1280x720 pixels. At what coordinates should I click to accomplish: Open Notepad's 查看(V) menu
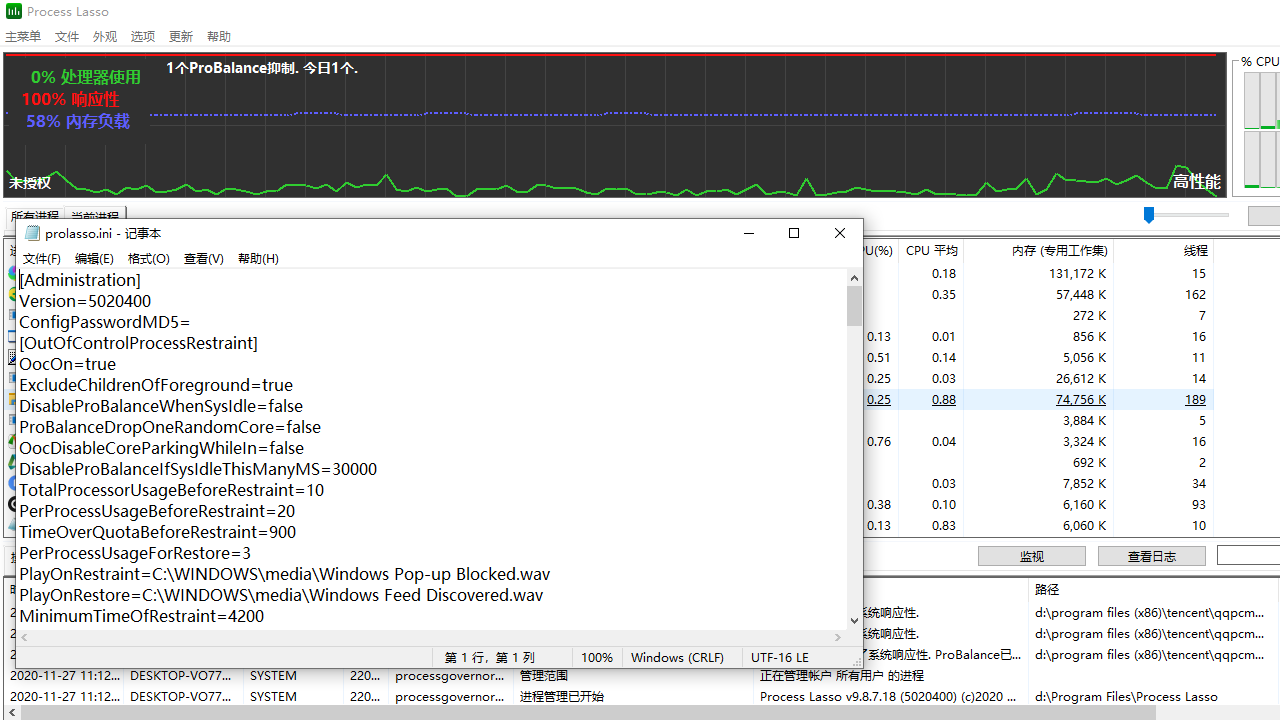point(203,259)
